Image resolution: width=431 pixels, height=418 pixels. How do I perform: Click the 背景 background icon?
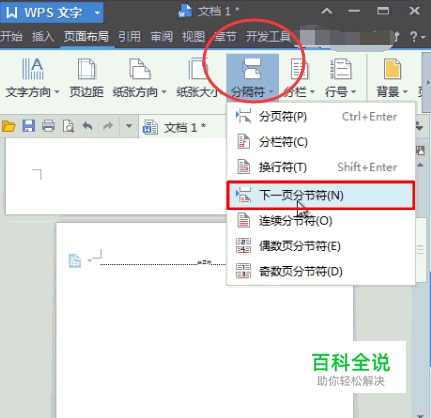pyautogui.click(x=392, y=69)
